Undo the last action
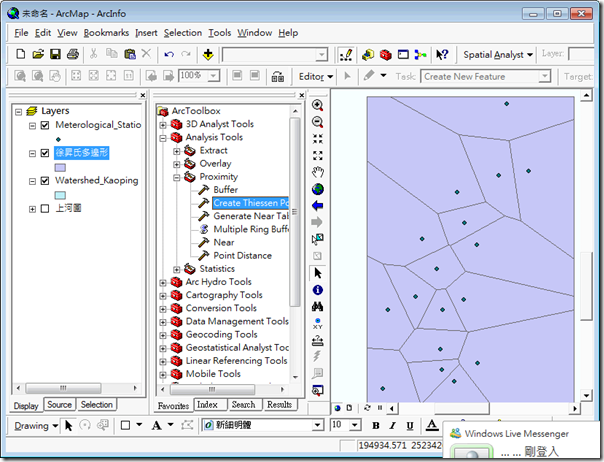The image size is (604, 462). tap(169, 54)
